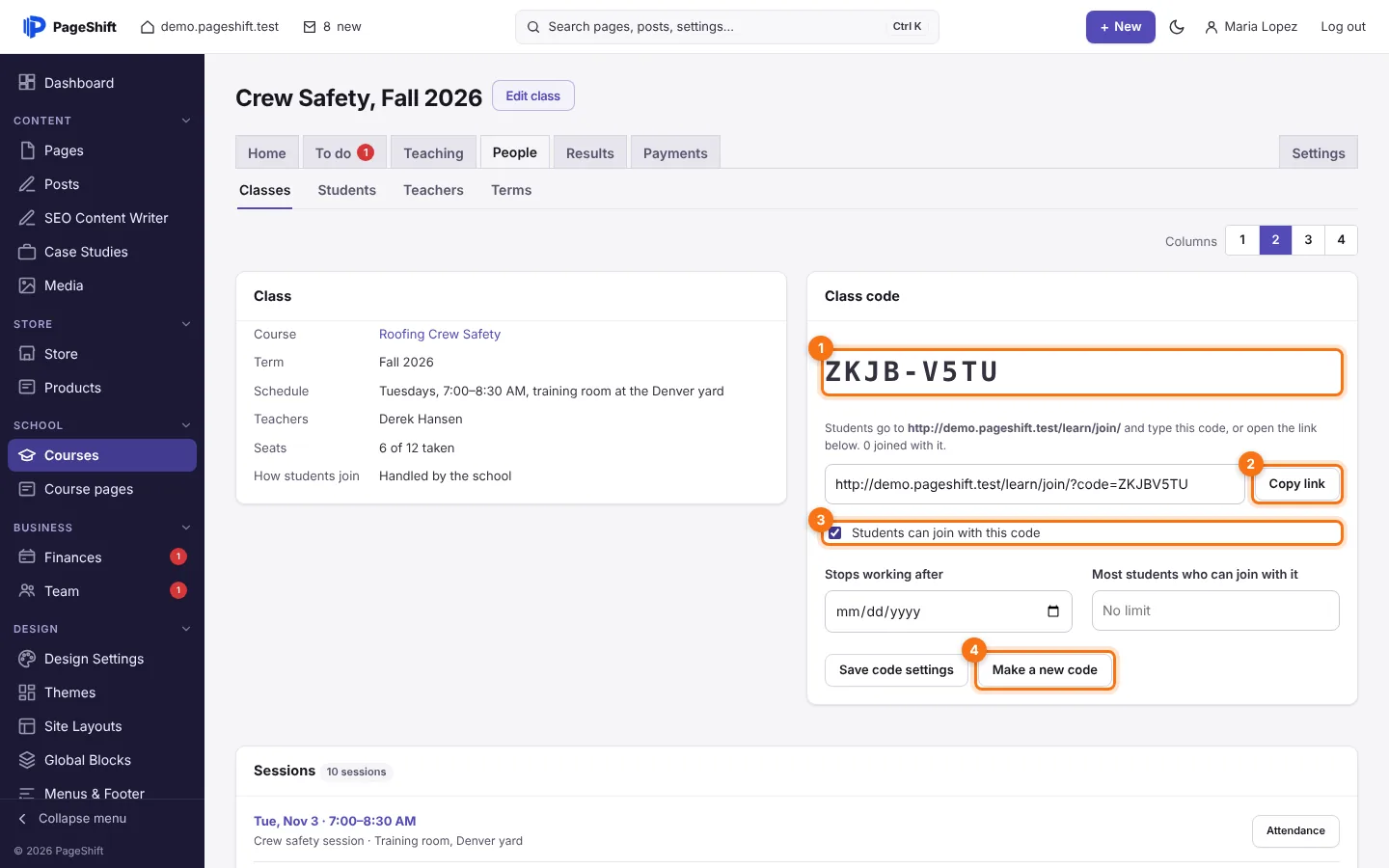Collapse the DESIGN sidebar section
The height and width of the screenshot is (868, 1389).
pyautogui.click(x=186, y=629)
